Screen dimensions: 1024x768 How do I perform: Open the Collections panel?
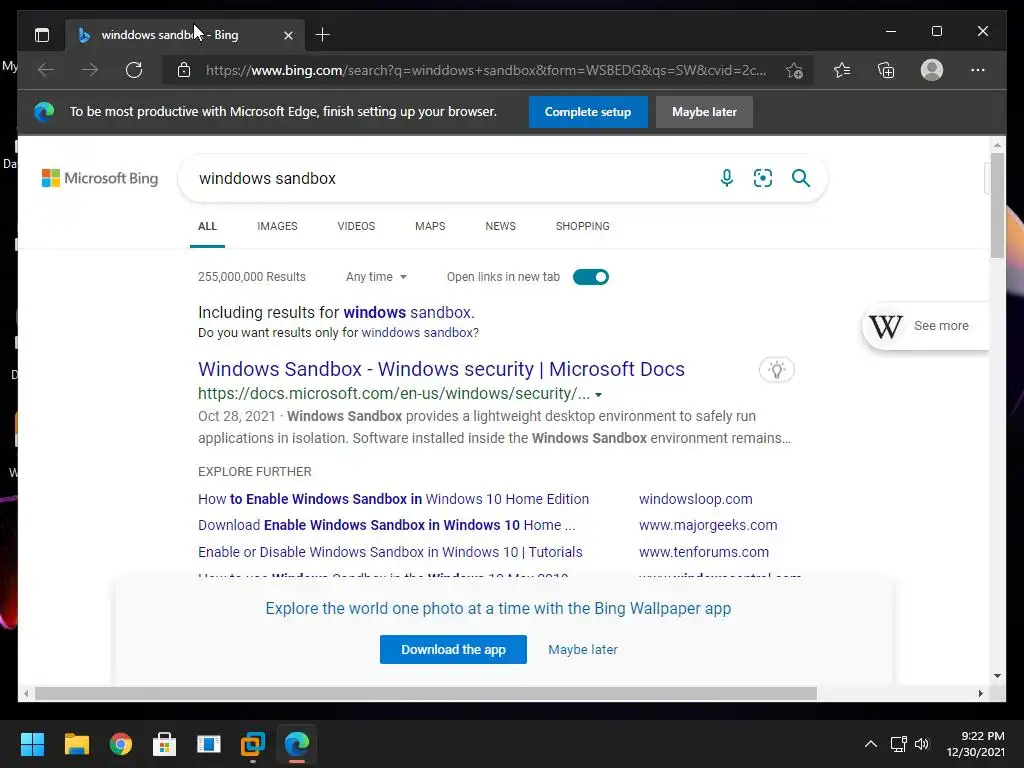pos(886,70)
